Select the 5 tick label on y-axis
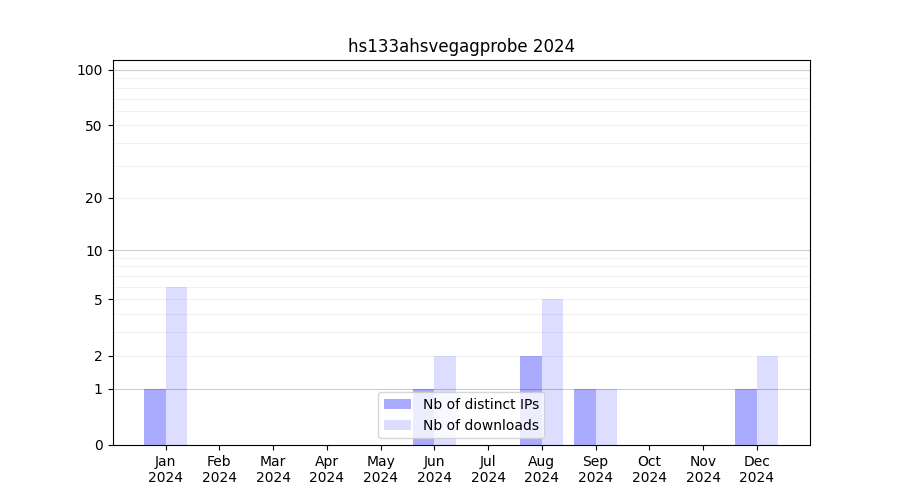 coord(98,300)
